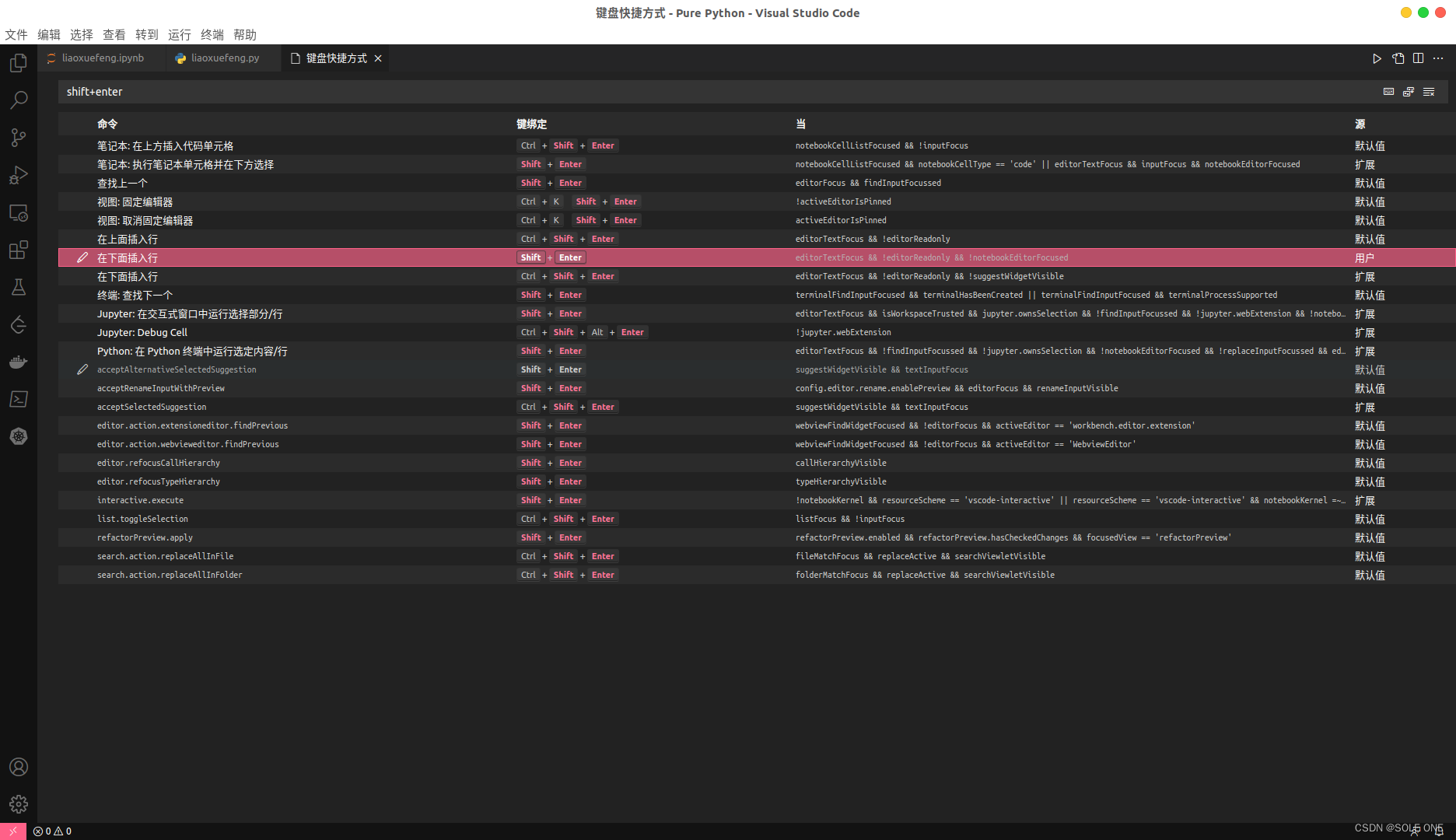Screen dimensions: 1456x840
Task: Select the Source Control icon
Action: click(19, 138)
